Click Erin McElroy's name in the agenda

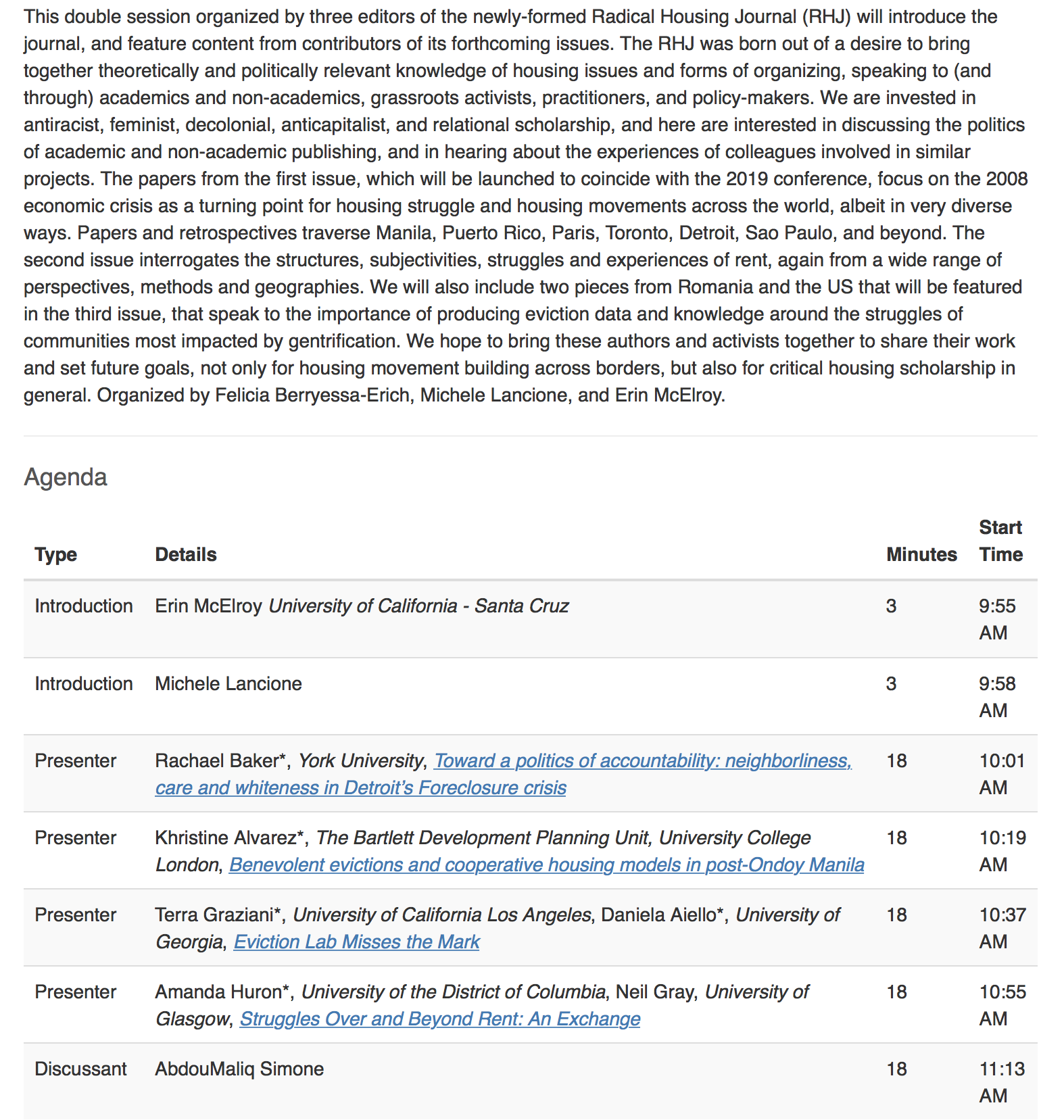(x=208, y=606)
